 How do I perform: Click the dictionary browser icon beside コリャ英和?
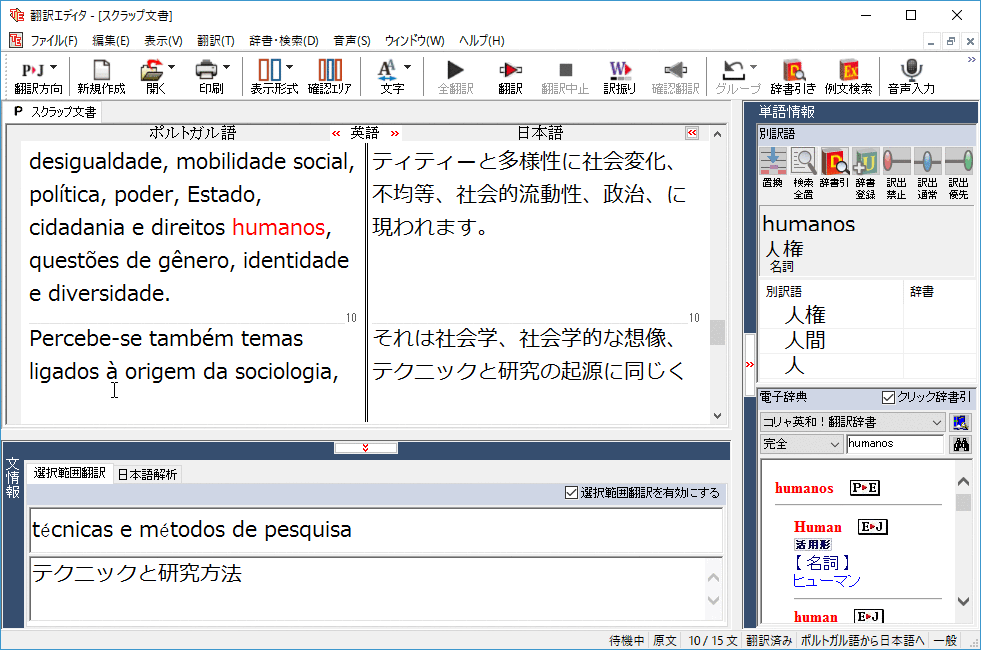tap(960, 422)
